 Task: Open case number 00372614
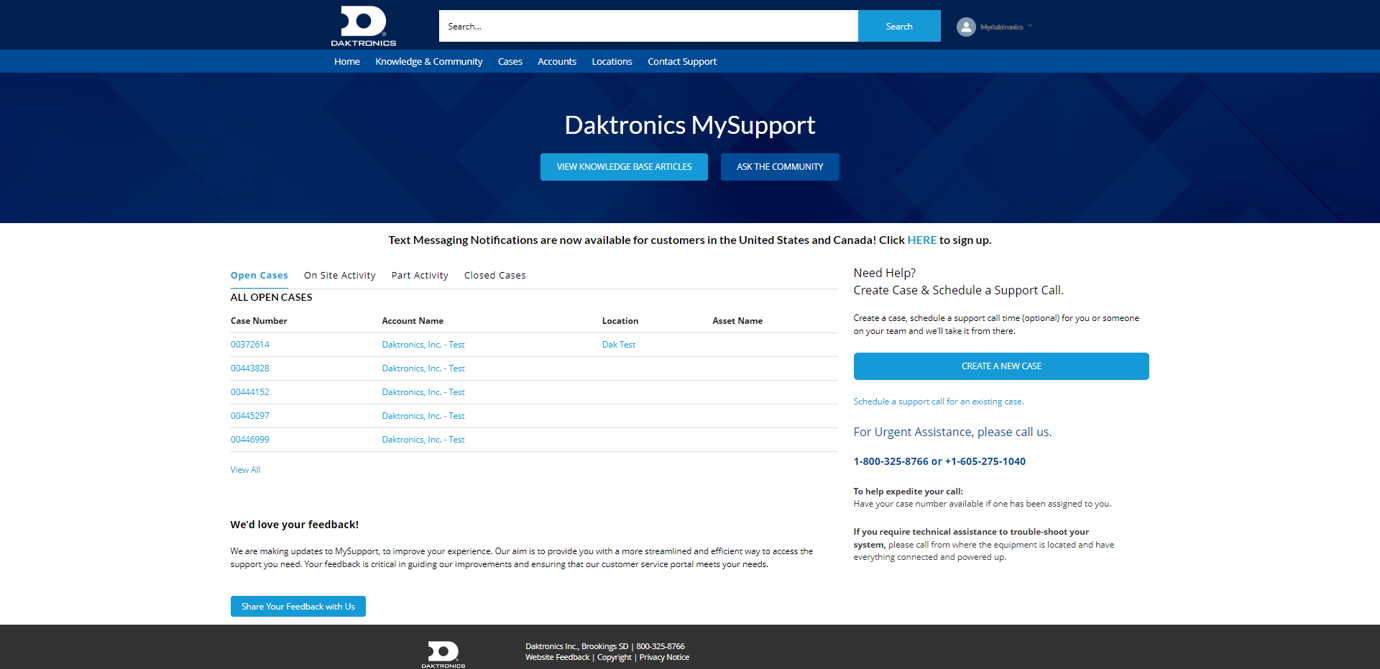pyautogui.click(x=252, y=344)
